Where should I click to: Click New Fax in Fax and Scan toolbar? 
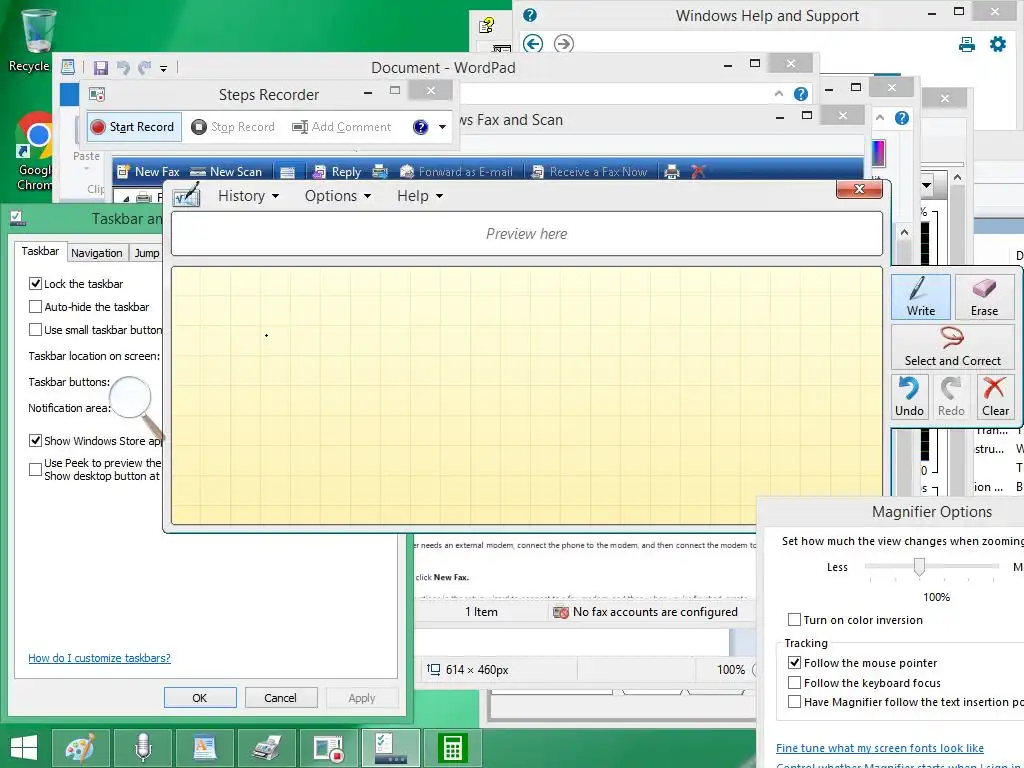coord(148,172)
